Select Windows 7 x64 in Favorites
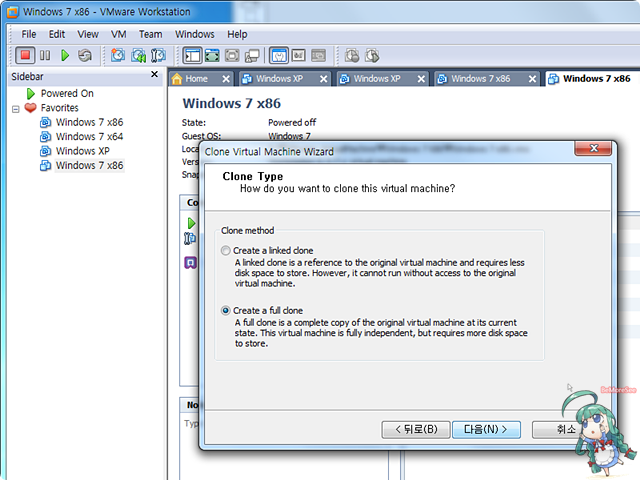The image size is (640, 480). tap(82, 136)
